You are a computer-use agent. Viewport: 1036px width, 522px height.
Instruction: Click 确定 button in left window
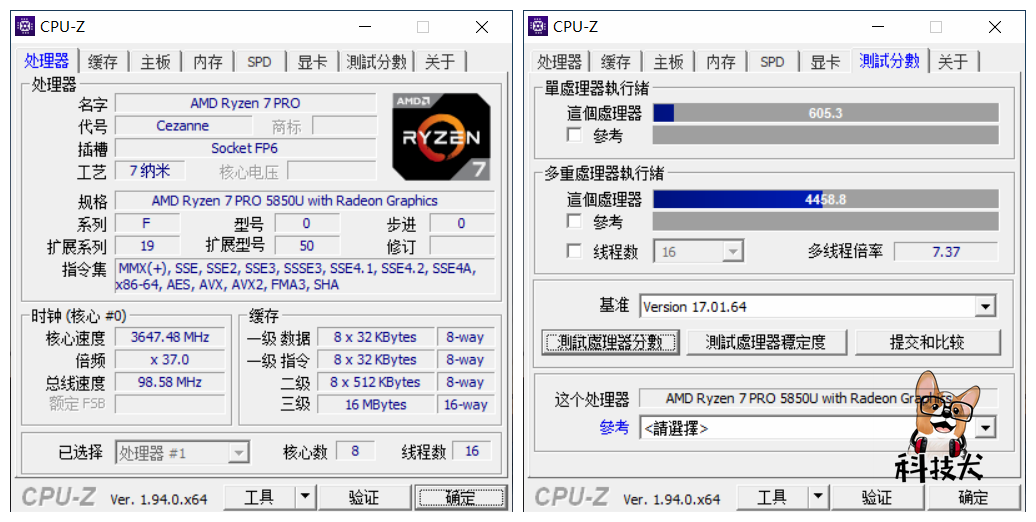pos(461,496)
